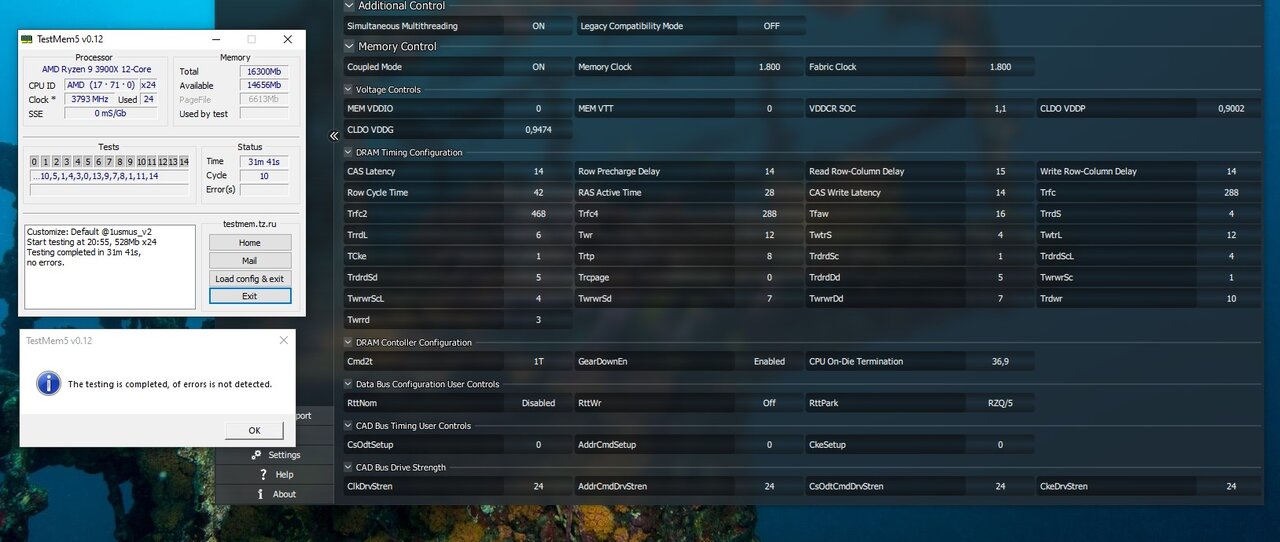Viewport: 1280px width, 542px height.
Task: Select the Row Cycle Time 42 value
Action: (538, 192)
